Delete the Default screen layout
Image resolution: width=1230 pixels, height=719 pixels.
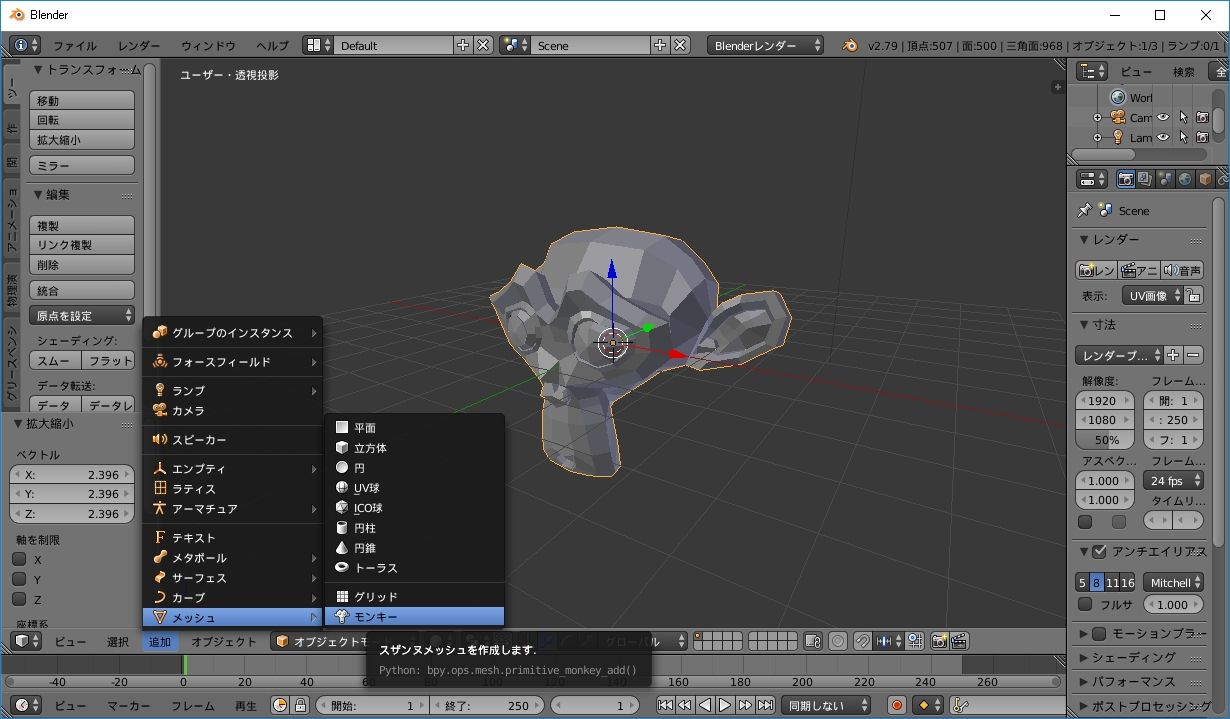tap(483, 46)
